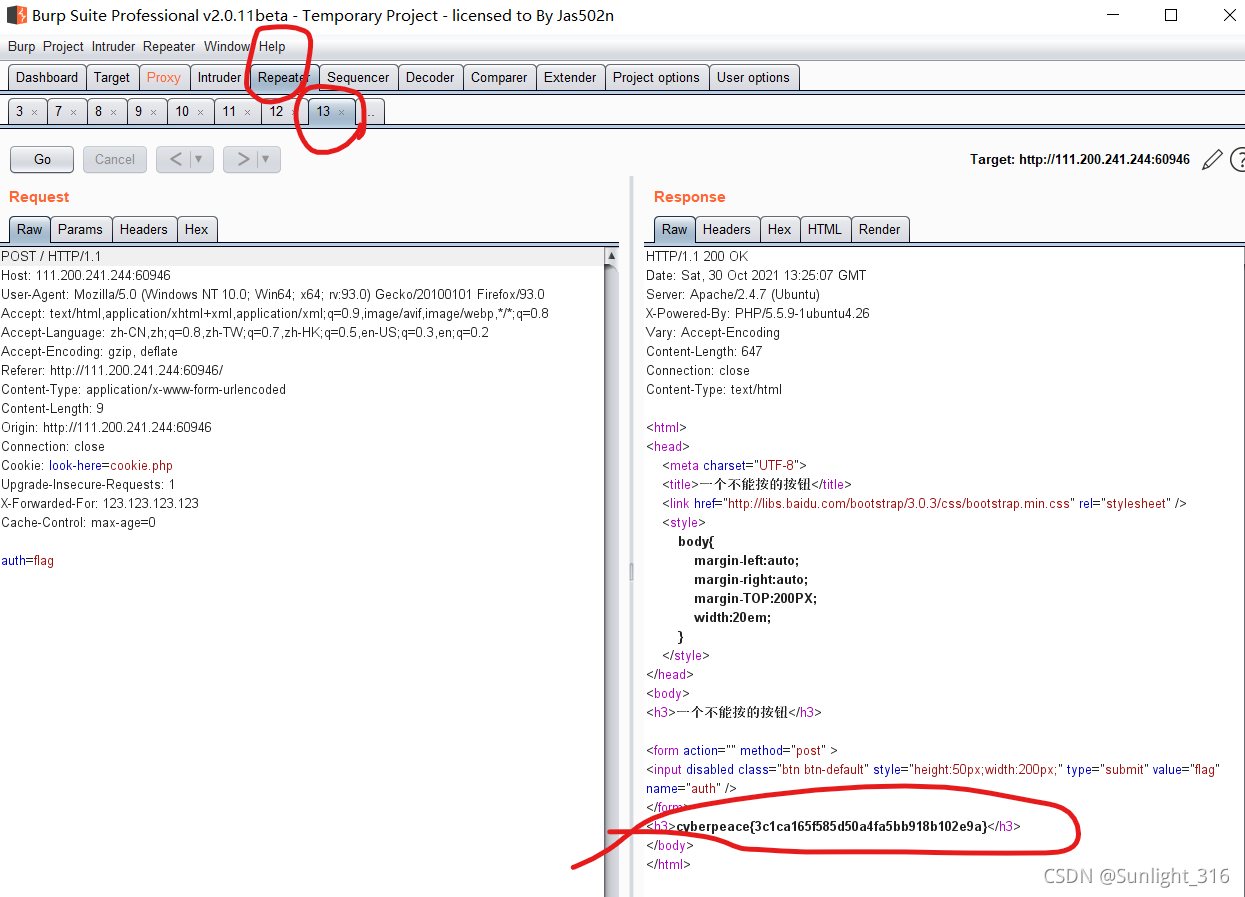Open the Project menu
This screenshot has height=897, width=1245.
click(63, 46)
